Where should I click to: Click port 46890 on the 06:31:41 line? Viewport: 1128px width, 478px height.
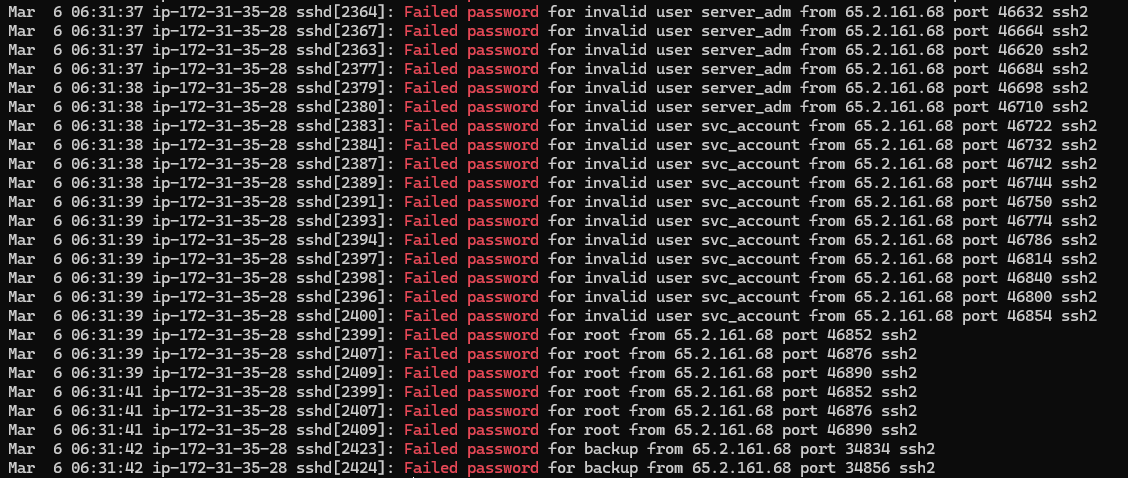pyautogui.click(x=850, y=429)
